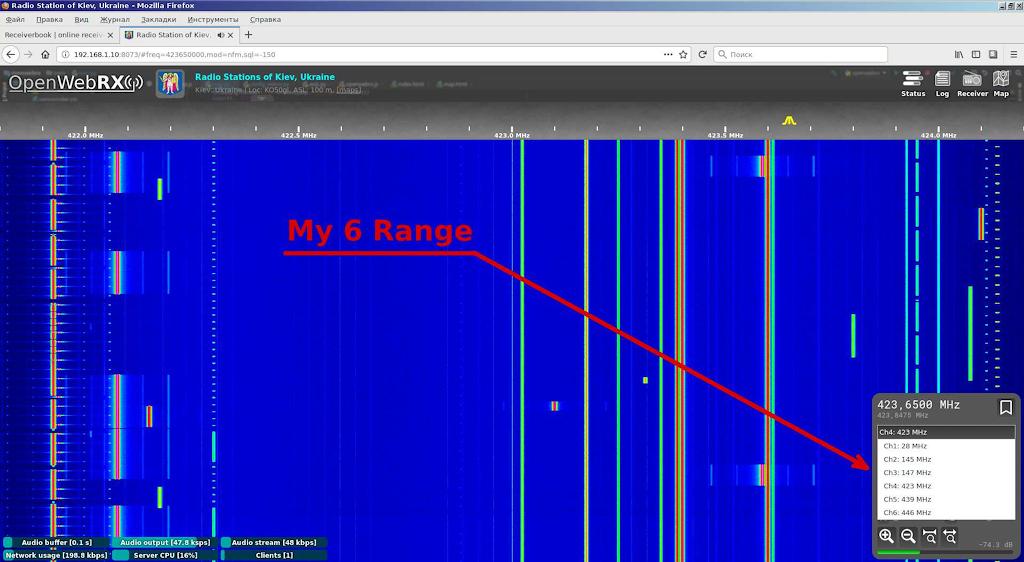Click the yellow demodulator marker on scale
The height and width of the screenshot is (562, 1024).
click(789, 121)
